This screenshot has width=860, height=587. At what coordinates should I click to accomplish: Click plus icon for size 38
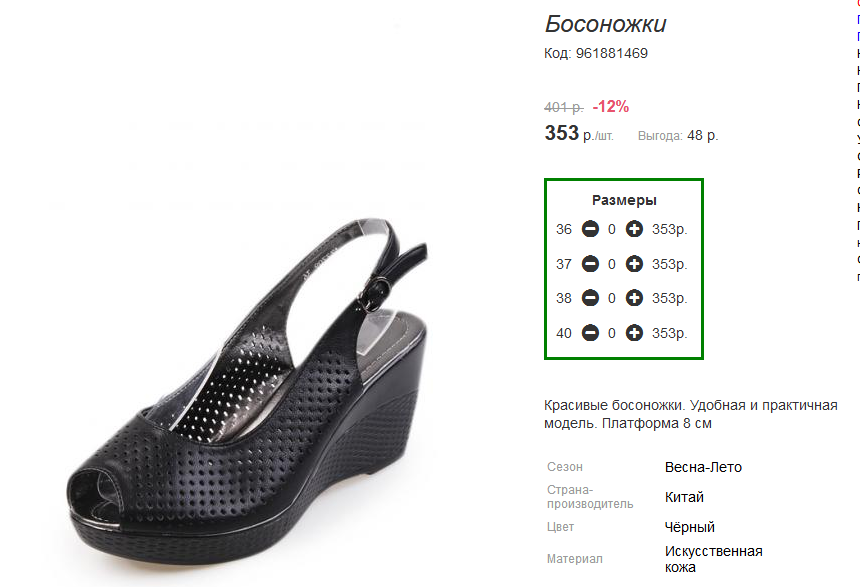[634, 298]
